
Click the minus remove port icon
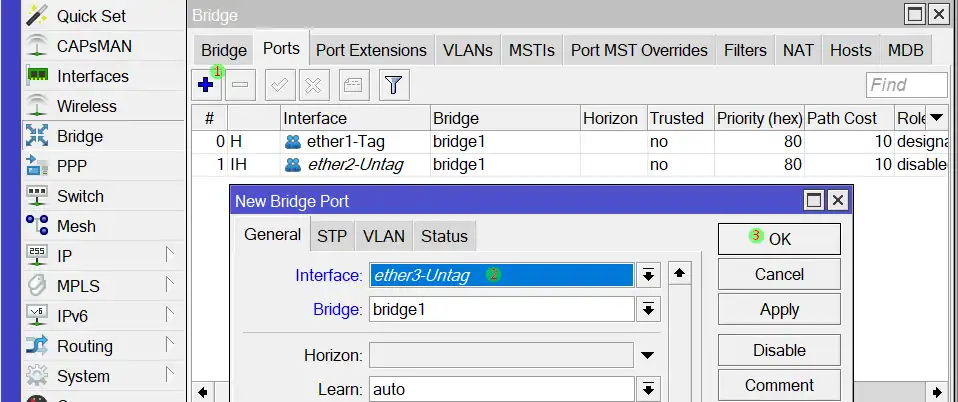point(240,86)
